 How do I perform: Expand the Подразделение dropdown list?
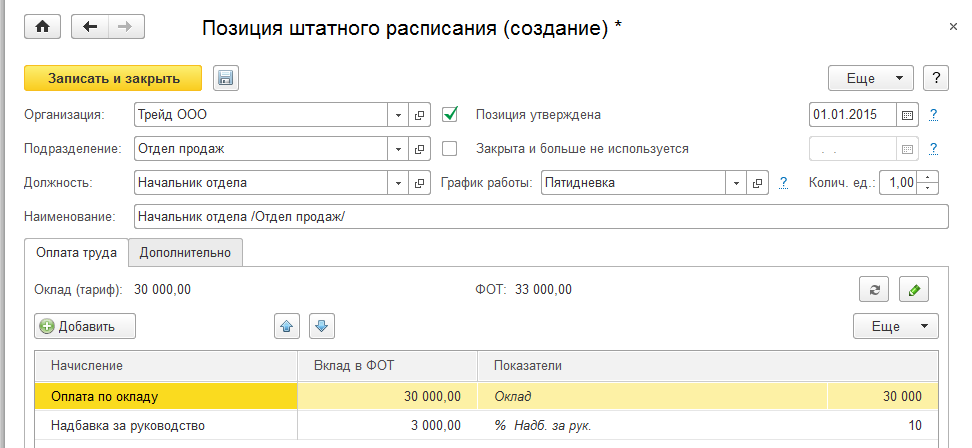tap(398, 148)
